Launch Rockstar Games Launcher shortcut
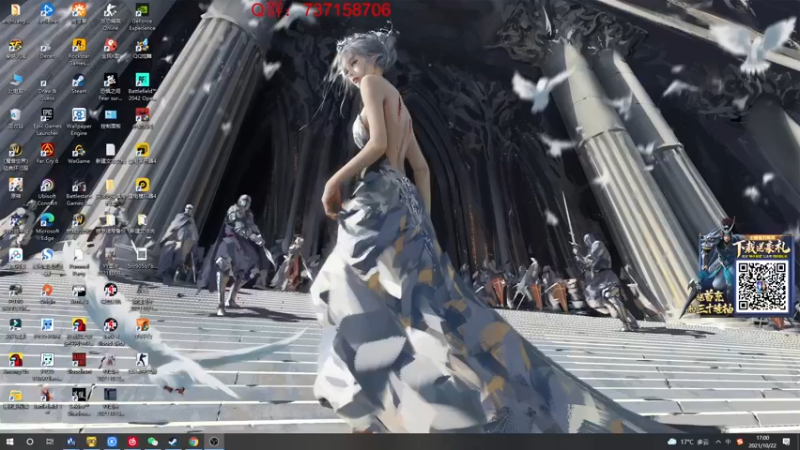The width and height of the screenshot is (800, 450). [x=79, y=51]
